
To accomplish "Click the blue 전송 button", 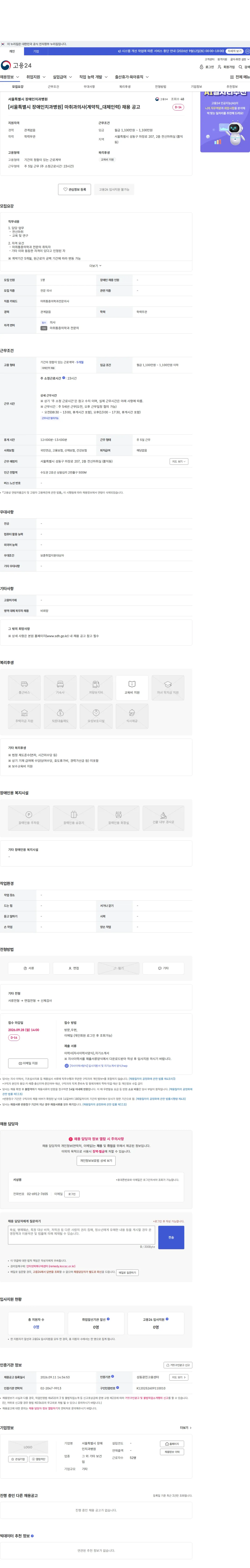I will coord(171,1237).
